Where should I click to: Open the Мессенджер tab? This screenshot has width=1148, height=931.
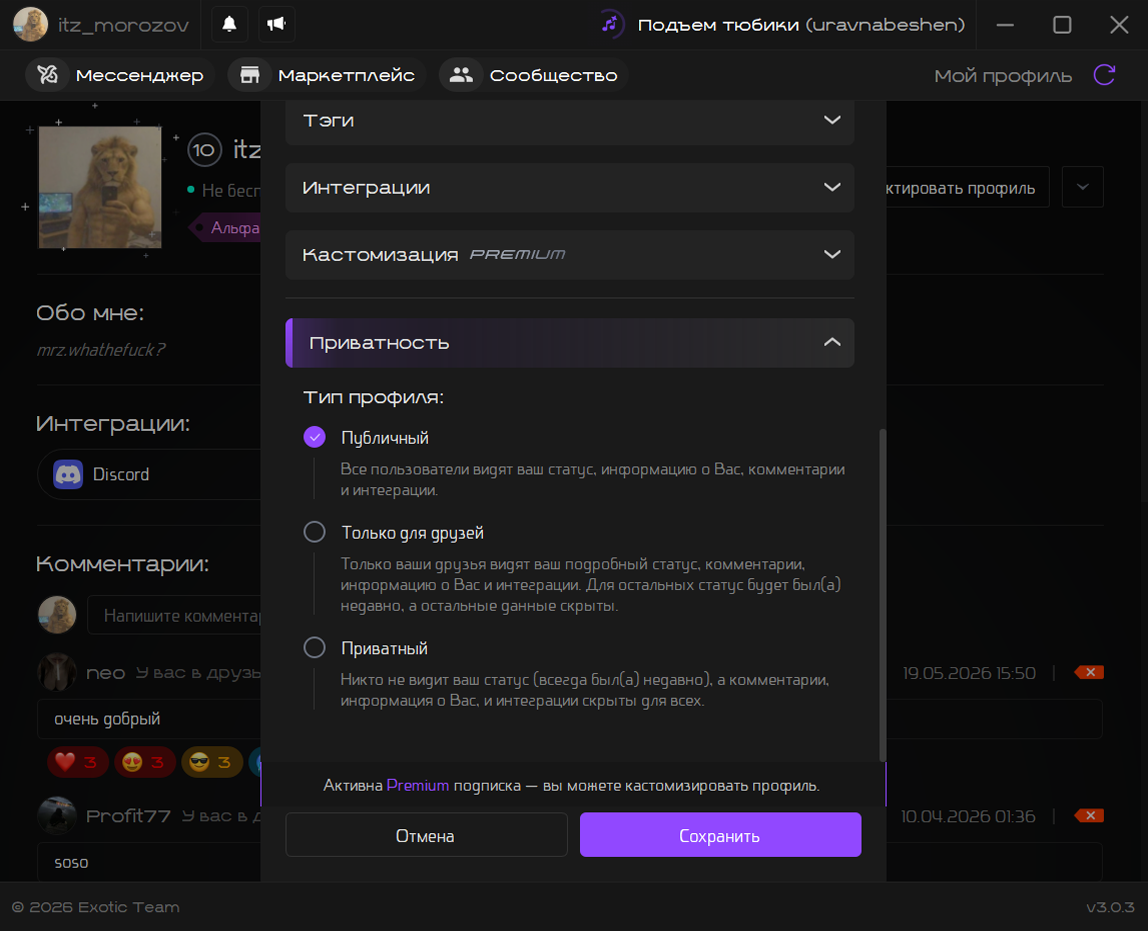pyautogui.click(x=119, y=75)
